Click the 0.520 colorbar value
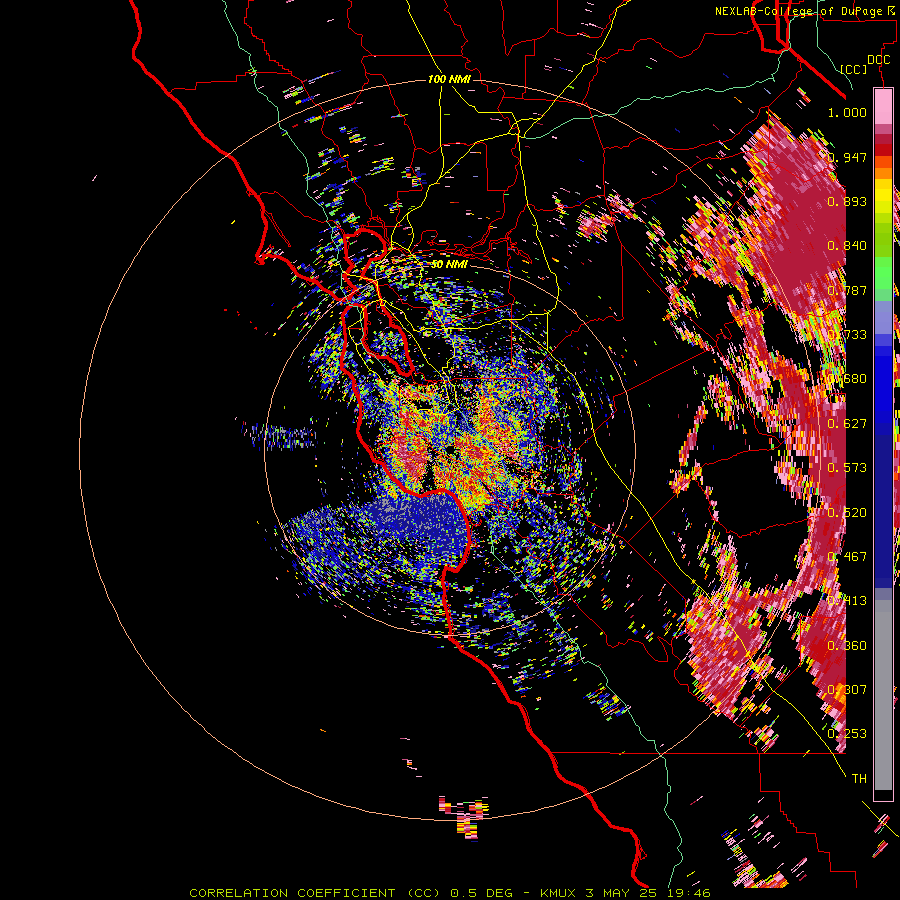The image size is (900, 900). pyautogui.click(x=847, y=513)
